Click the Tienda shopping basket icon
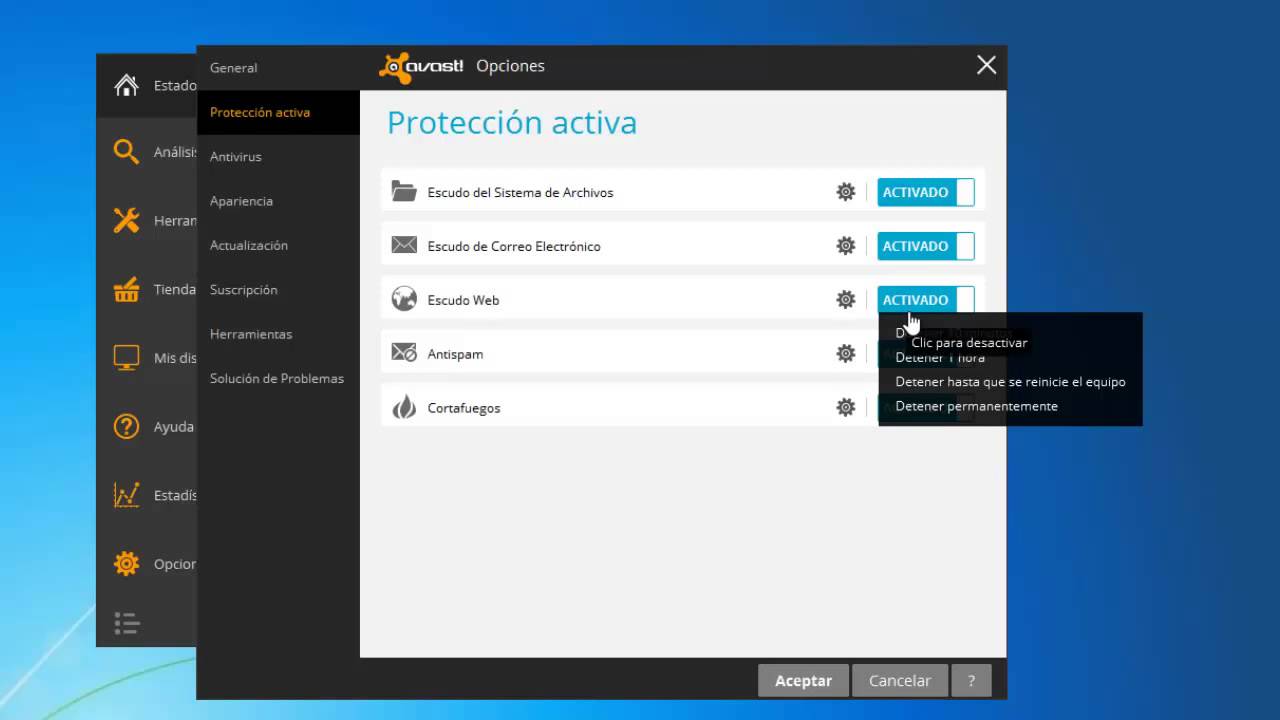Viewport: 1280px width, 720px height. [x=126, y=290]
